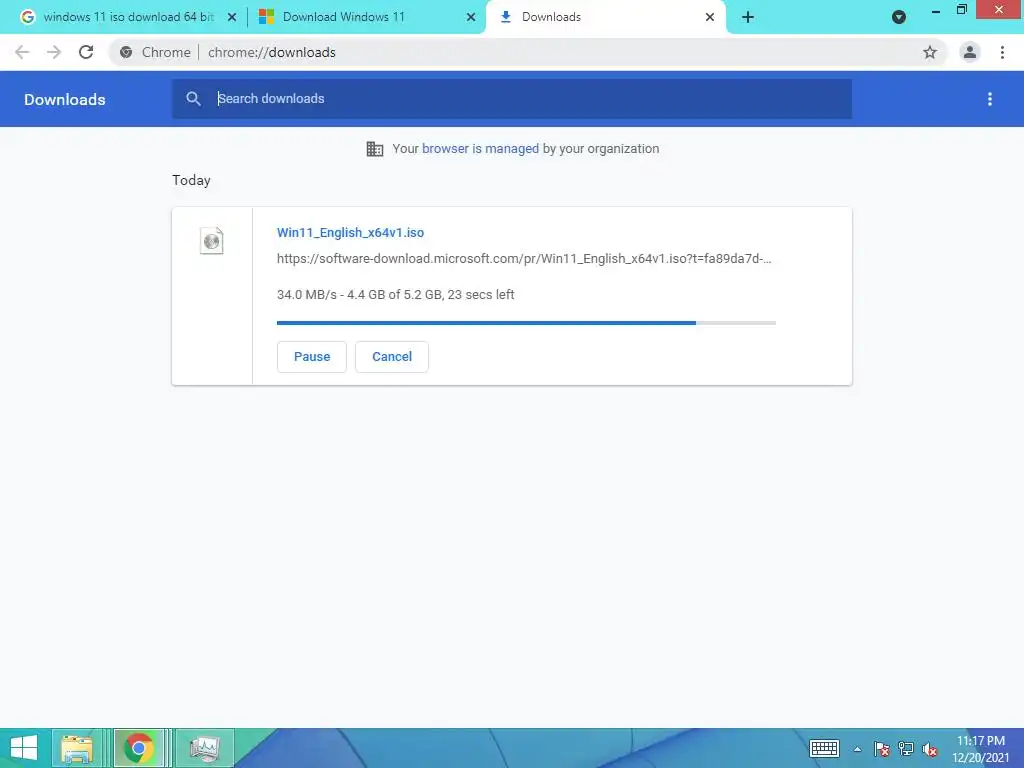
Task: Open the Windows Start button
Action: pyautogui.click(x=24, y=748)
